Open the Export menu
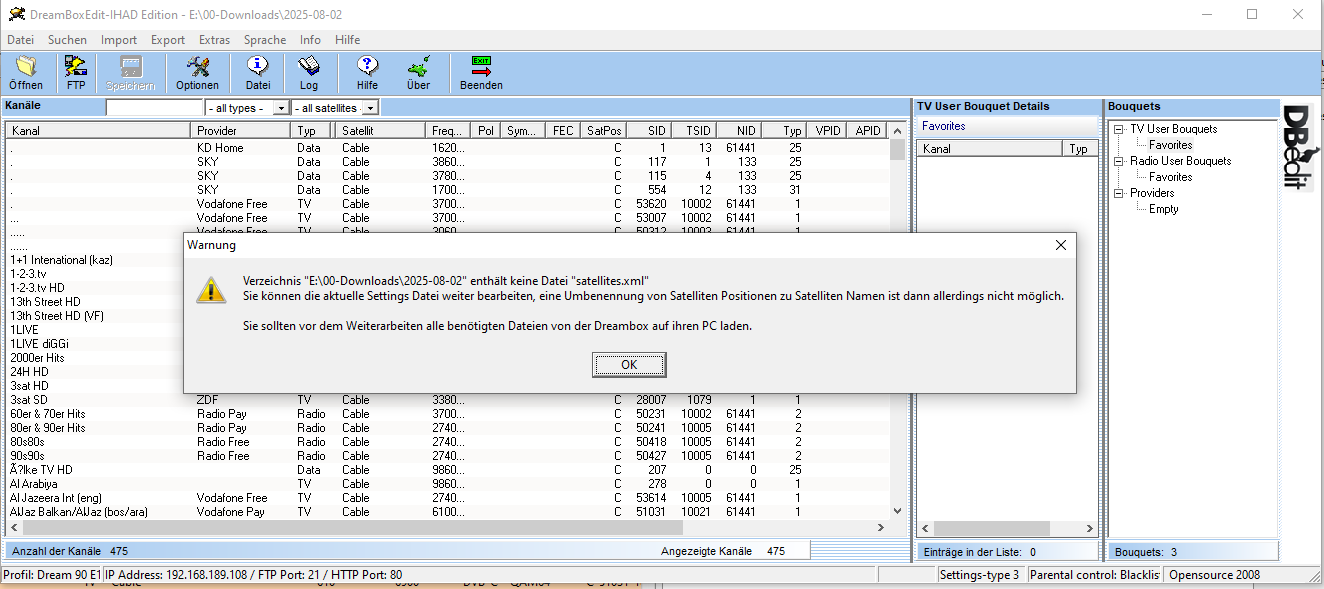Image resolution: width=1324 pixels, height=589 pixels. [x=168, y=40]
